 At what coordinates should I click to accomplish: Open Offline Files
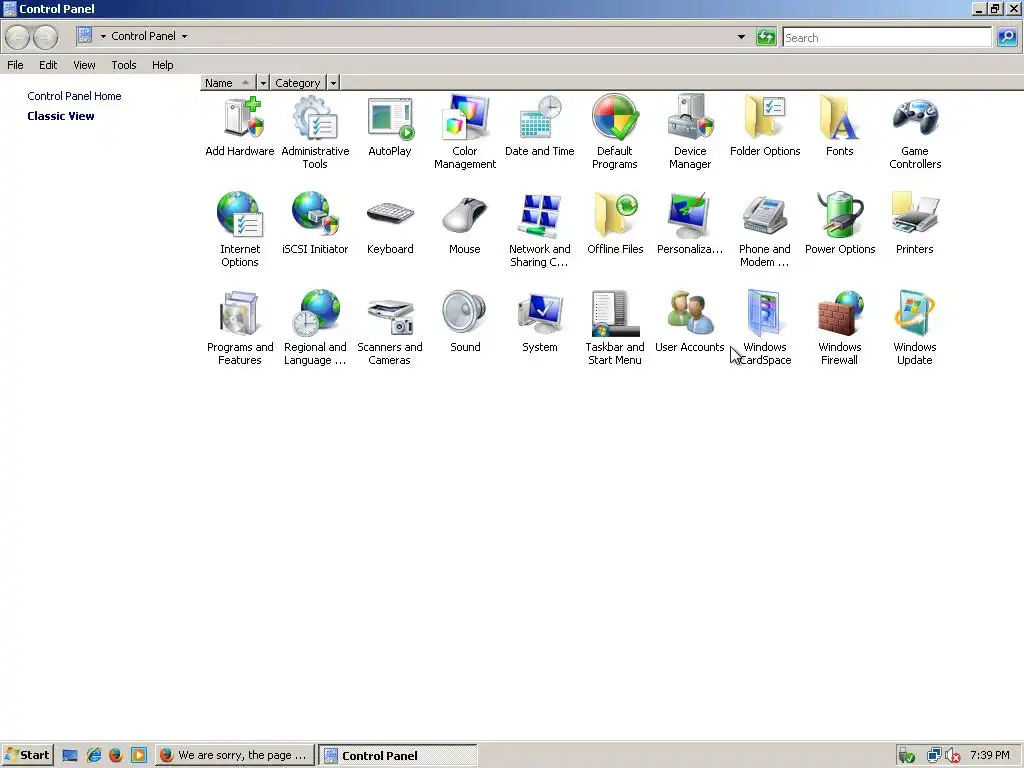(615, 225)
